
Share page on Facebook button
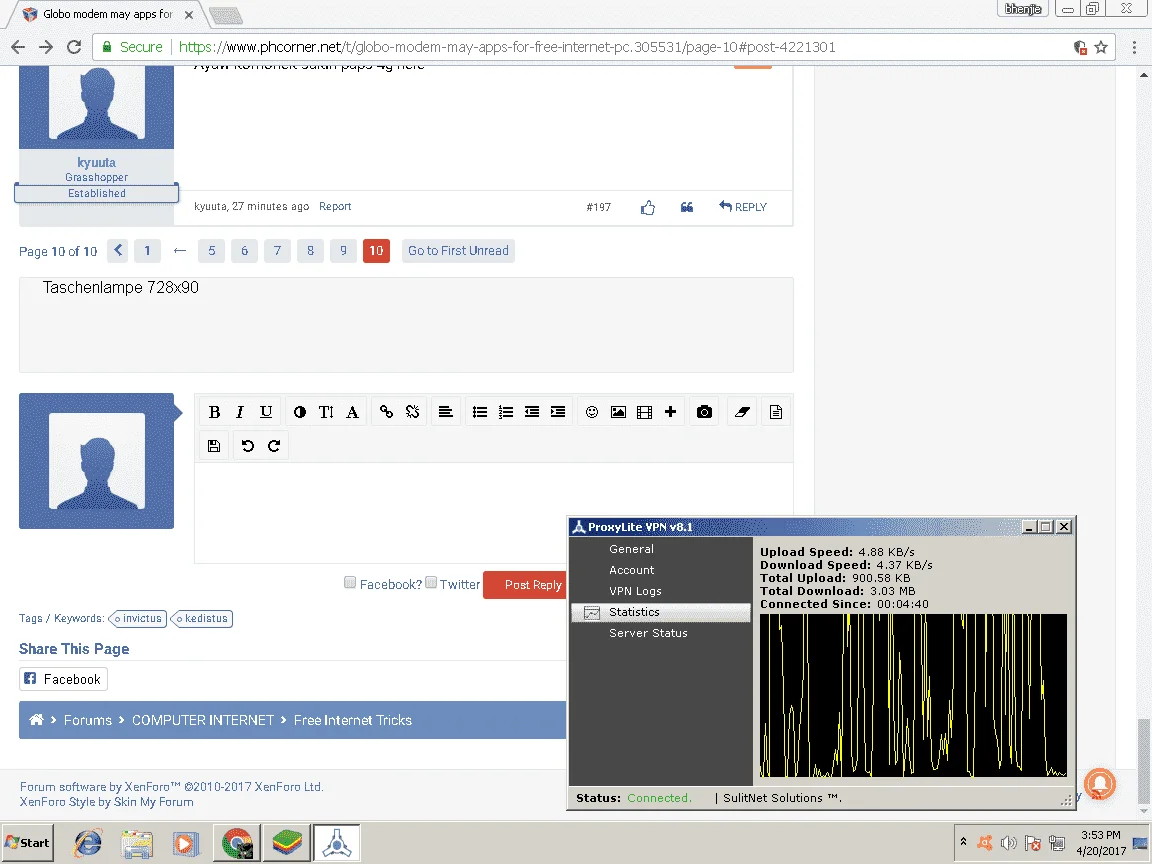point(63,679)
